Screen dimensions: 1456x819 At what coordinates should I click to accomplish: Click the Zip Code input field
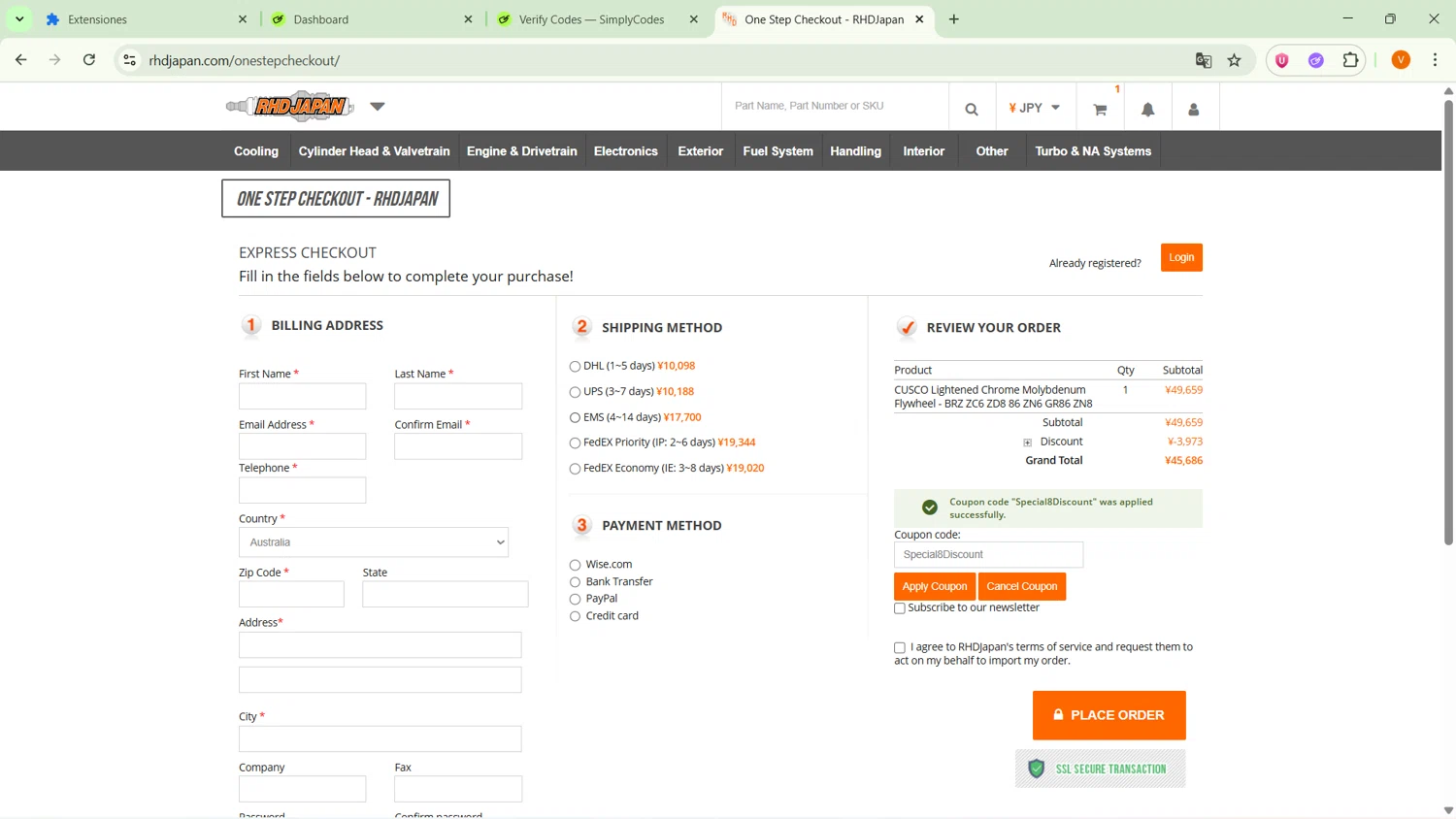[291, 594]
